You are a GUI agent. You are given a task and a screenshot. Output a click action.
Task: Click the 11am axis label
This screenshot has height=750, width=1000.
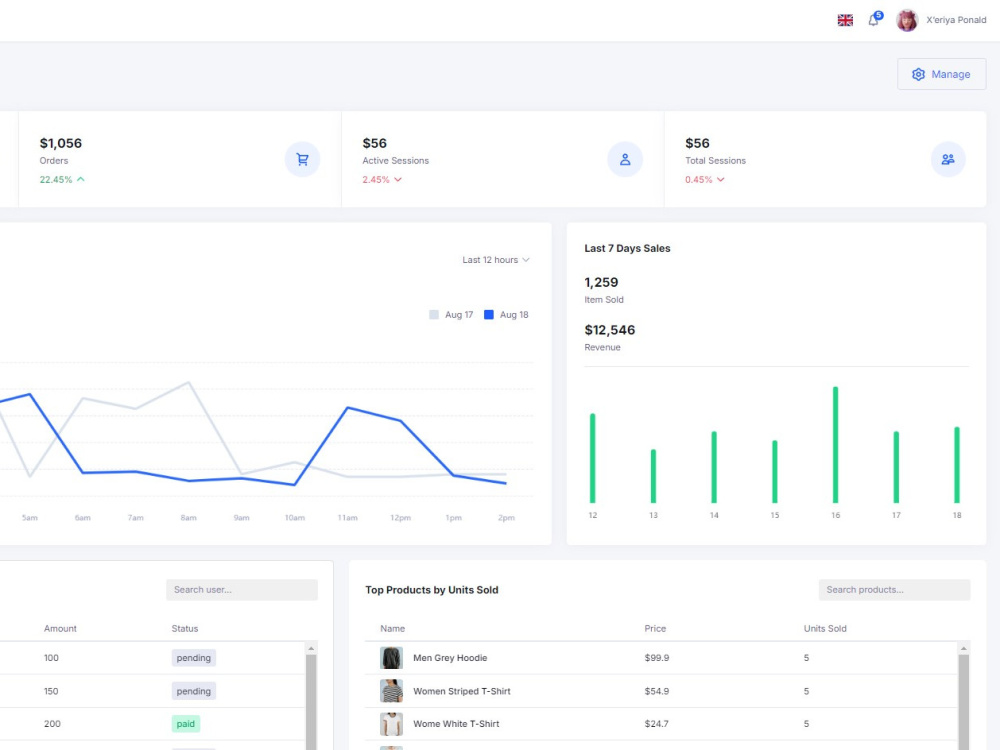348,518
